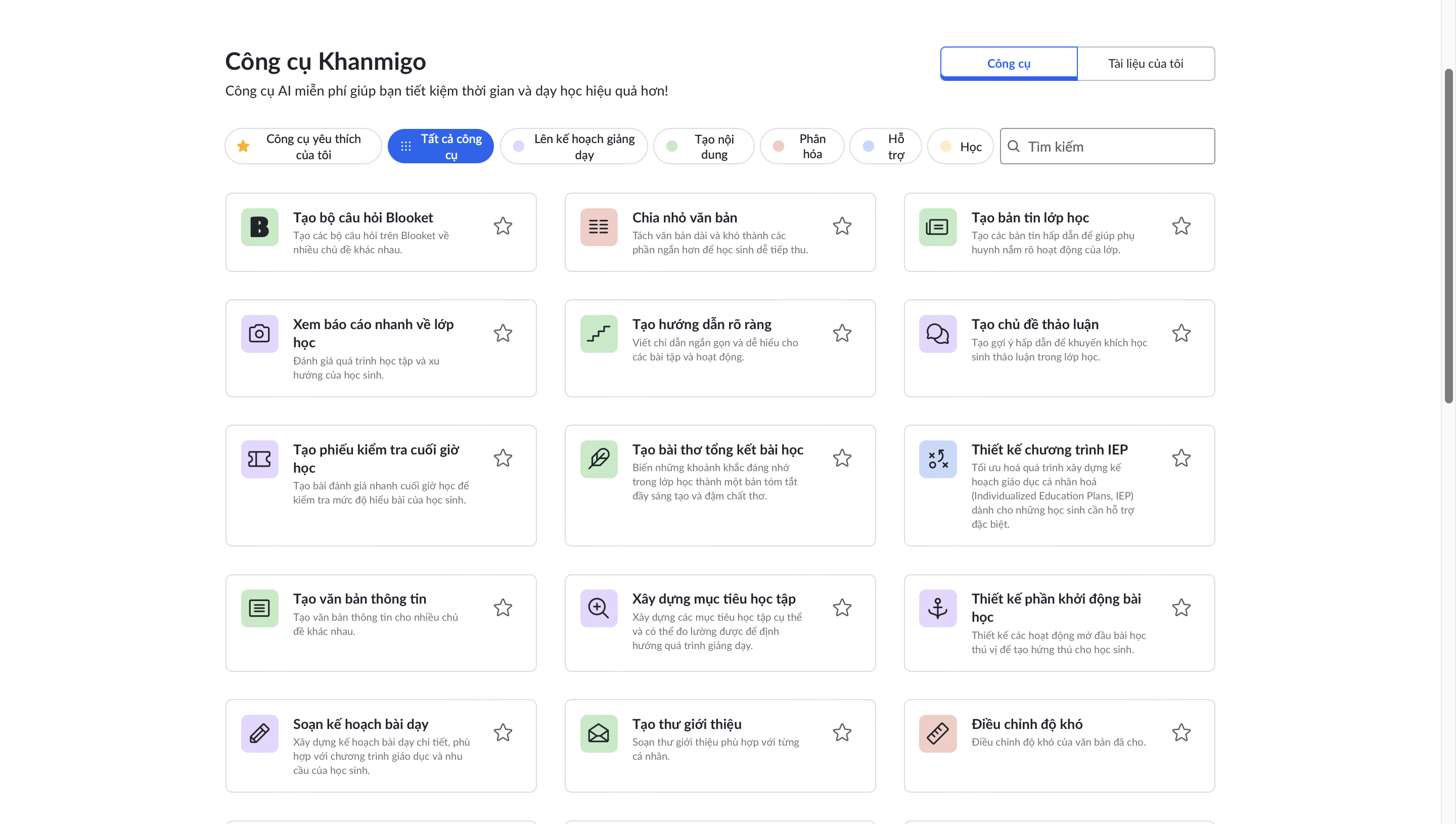Viewport: 1456px width, 824px height.
Task: Click the Chia nhỏ văn bản text icon
Action: [598, 227]
